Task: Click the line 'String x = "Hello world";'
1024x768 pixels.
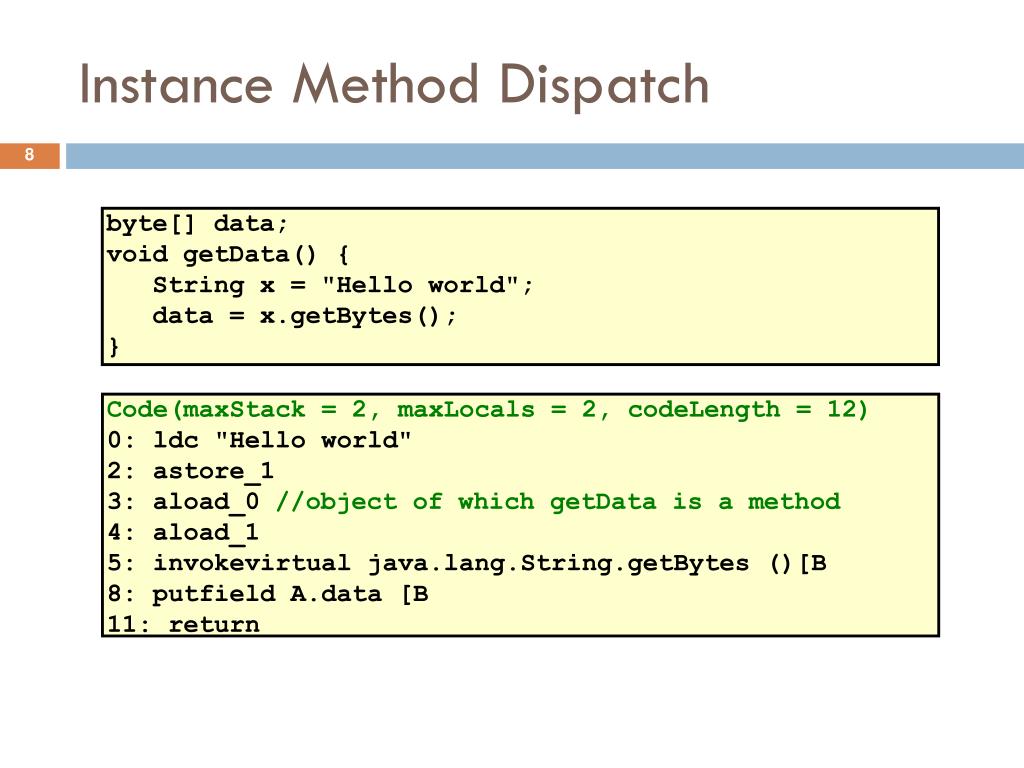Action: [343, 285]
